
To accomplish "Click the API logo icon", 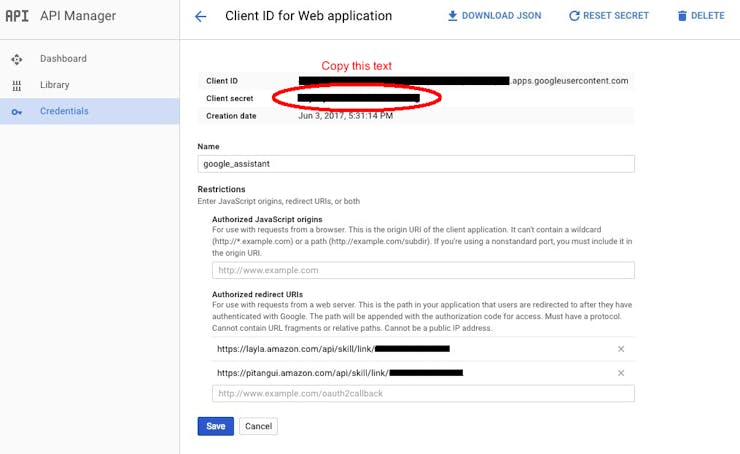I will pyautogui.click(x=17, y=16).
